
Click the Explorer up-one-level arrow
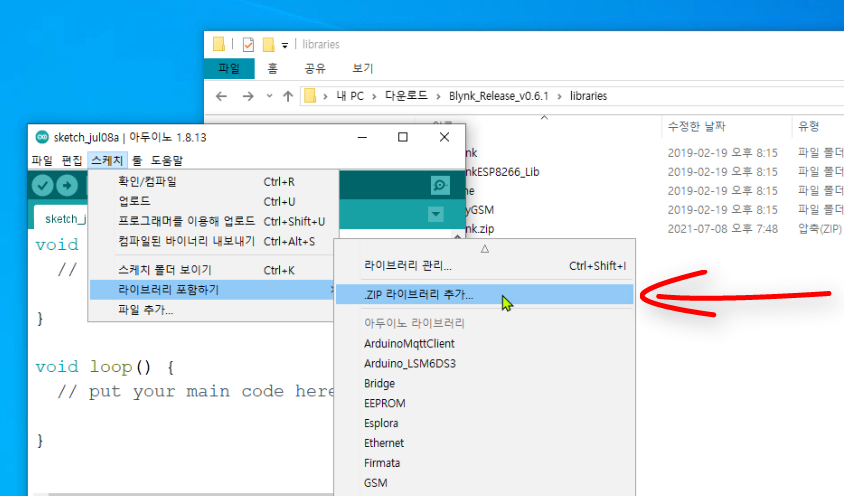click(x=288, y=96)
